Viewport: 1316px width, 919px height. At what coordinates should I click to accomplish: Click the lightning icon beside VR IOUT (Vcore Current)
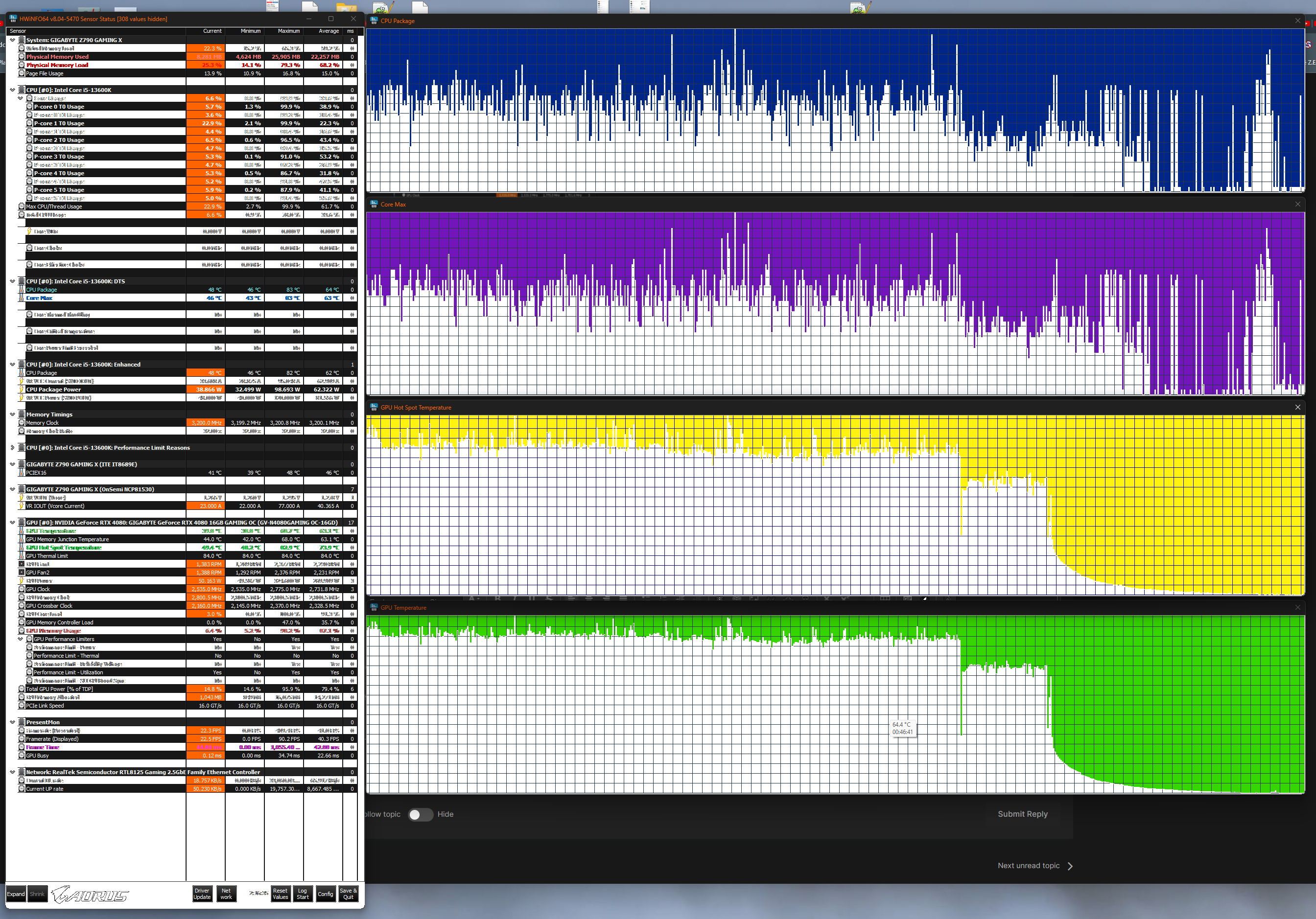(x=22, y=506)
